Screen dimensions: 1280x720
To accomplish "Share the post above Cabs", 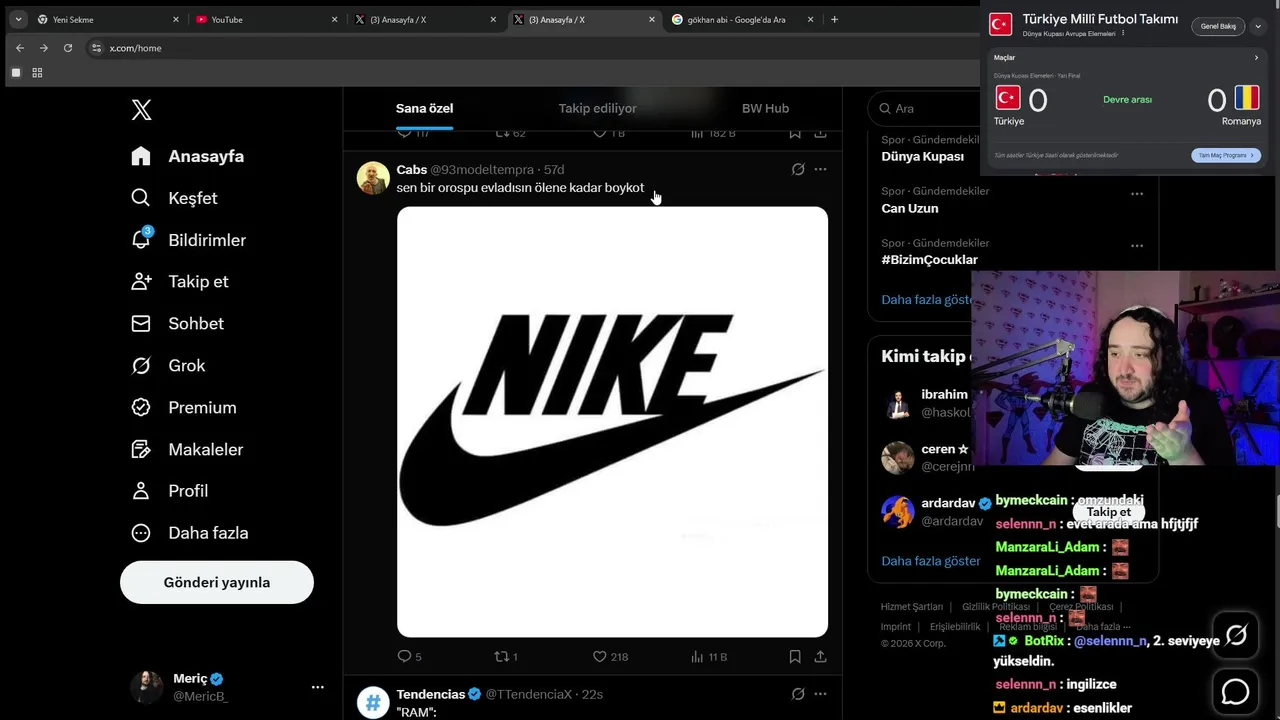I will (820, 133).
